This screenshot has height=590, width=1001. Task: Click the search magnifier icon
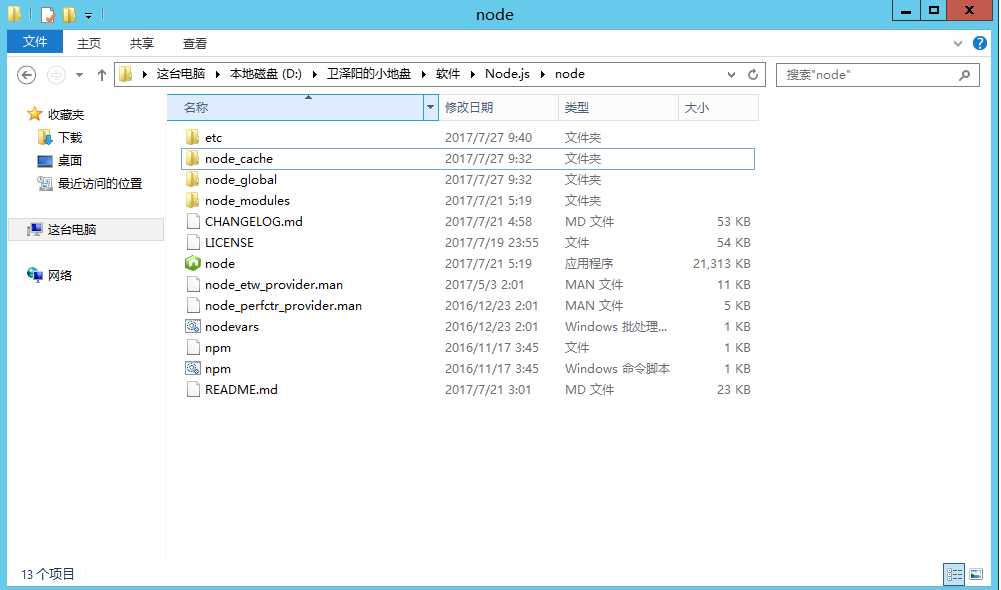pos(965,75)
